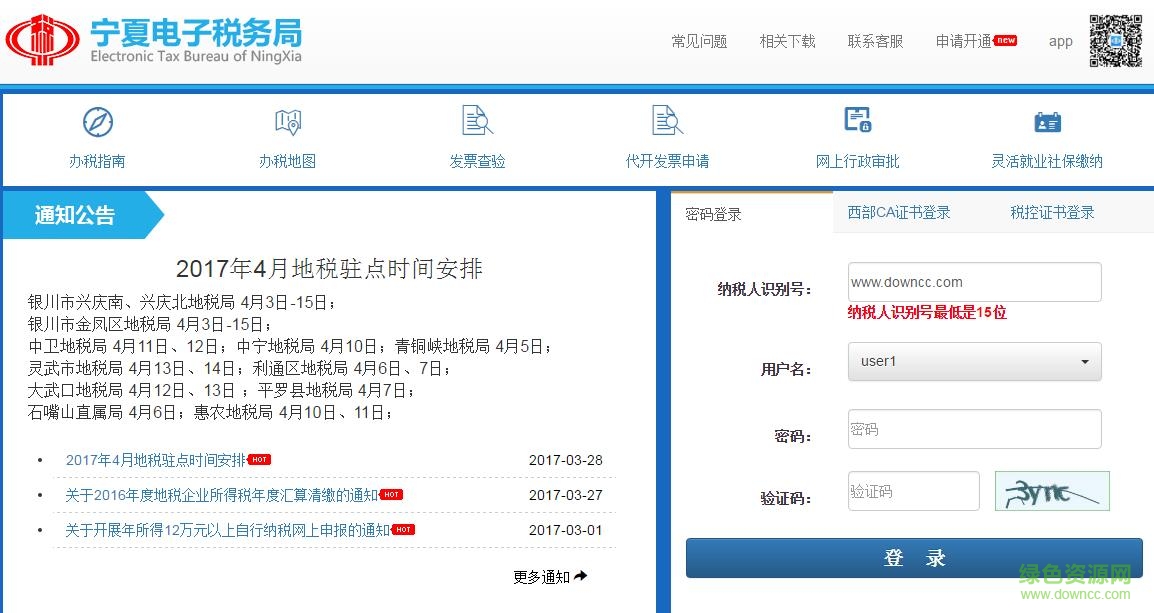
Task: Click the 密码 password input field
Action: (974, 429)
